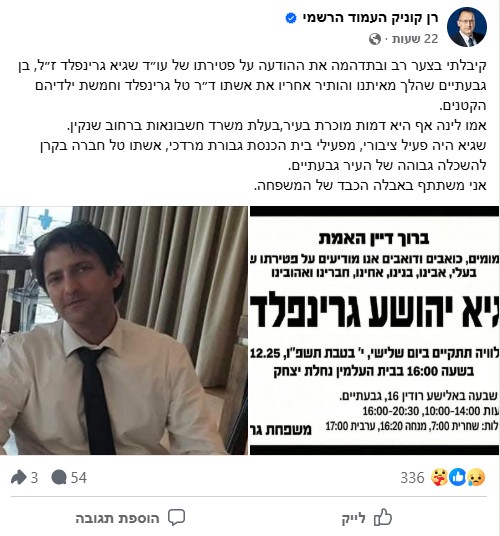Image resolution: width=500 pixels, height=536 pixels.
Task: Open page name רן קוניק העמוד הרשמי
Action: [x=370, y=18]
